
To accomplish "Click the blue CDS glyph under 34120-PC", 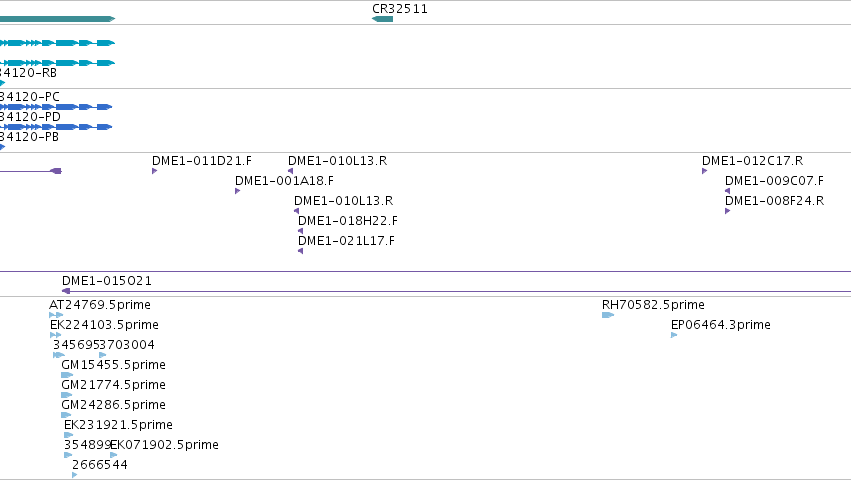I will [x=56, y=107].
